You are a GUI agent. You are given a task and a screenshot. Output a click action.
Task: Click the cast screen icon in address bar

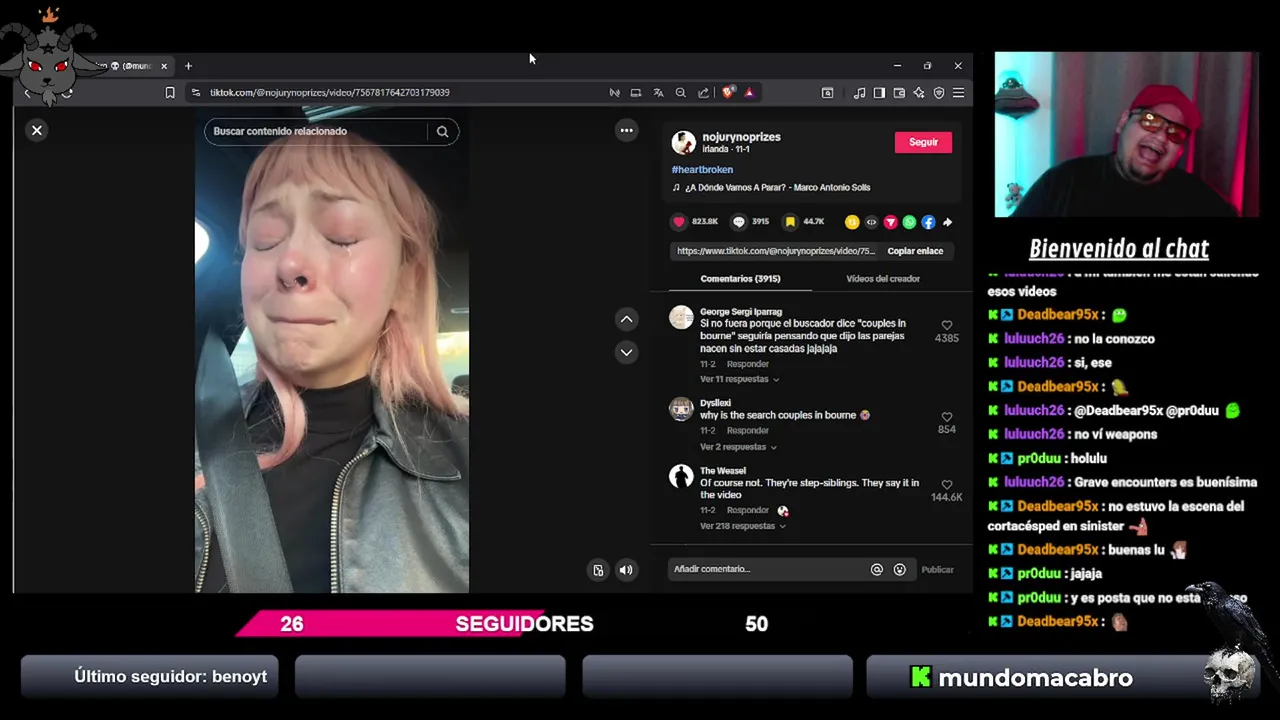(635, 92)
